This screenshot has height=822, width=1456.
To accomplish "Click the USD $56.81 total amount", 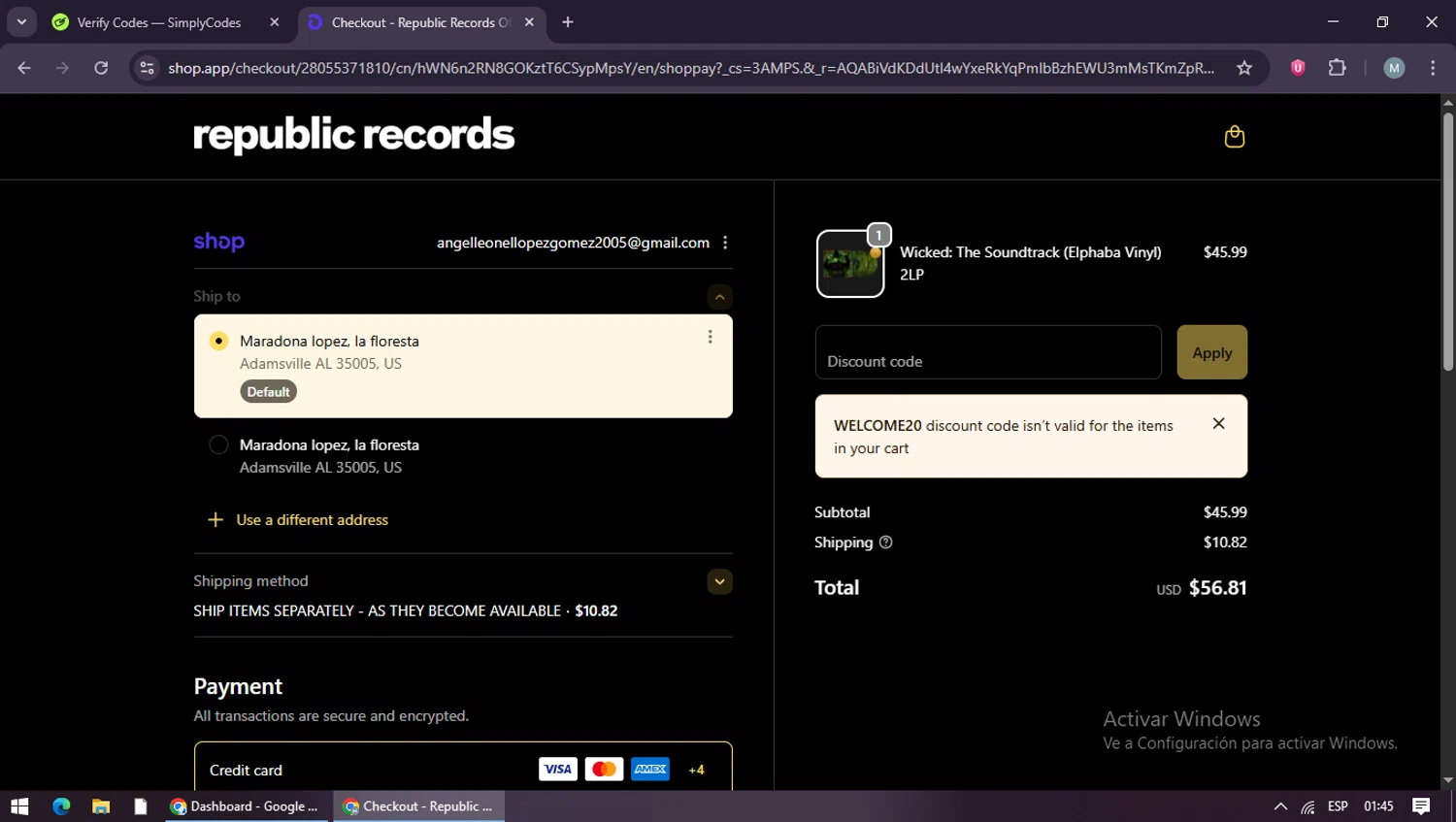I will [x=1201, y=588].
